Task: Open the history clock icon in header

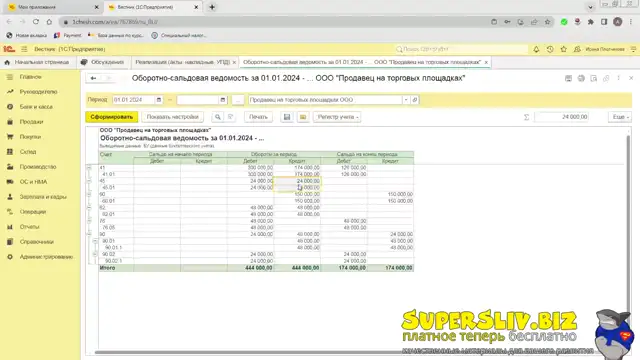Action: pos(550,49)
